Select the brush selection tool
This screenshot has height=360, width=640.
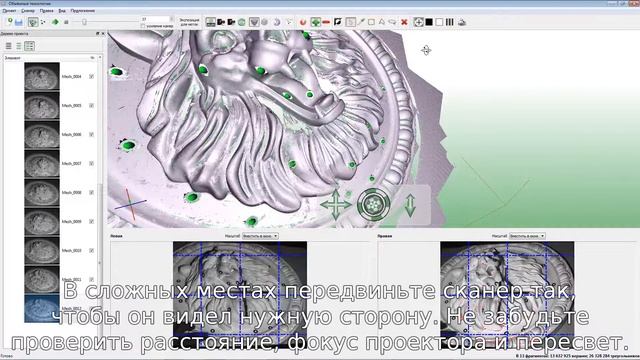tap(361, 22)
